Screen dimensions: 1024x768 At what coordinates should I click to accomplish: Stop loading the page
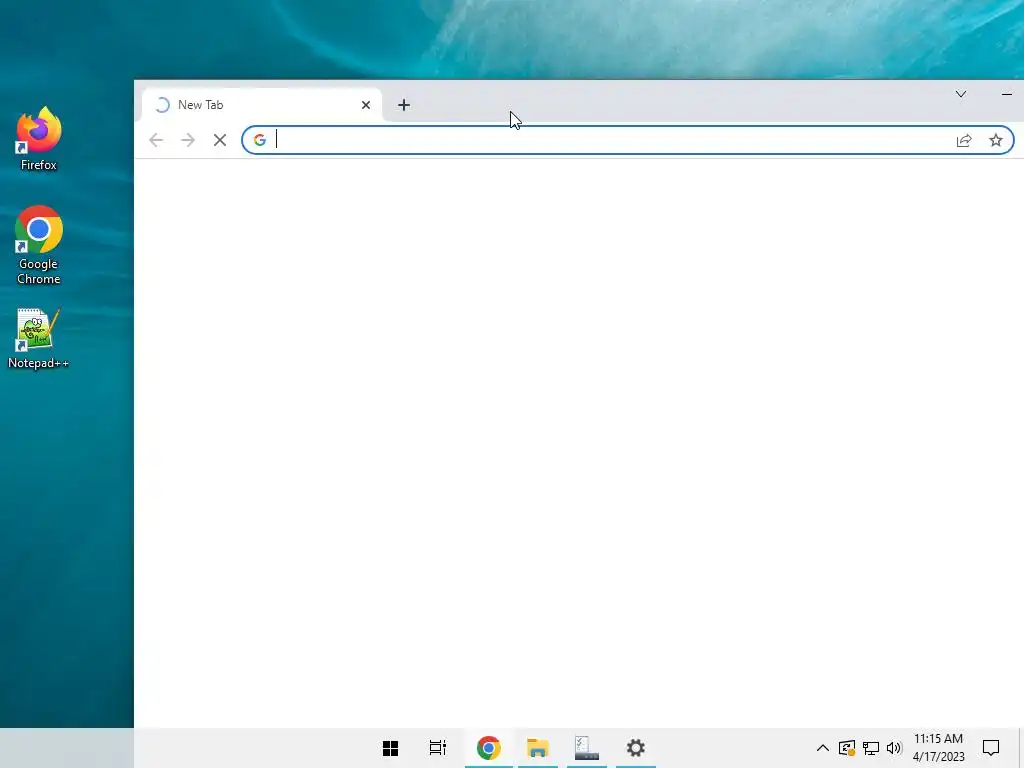[x=220, y=140]
